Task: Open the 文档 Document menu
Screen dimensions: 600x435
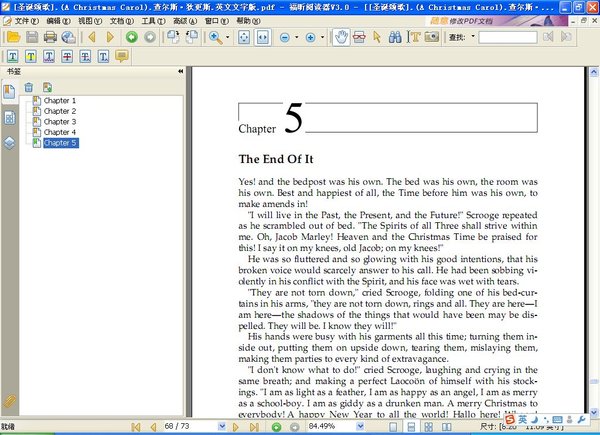Action: point(122,21)
